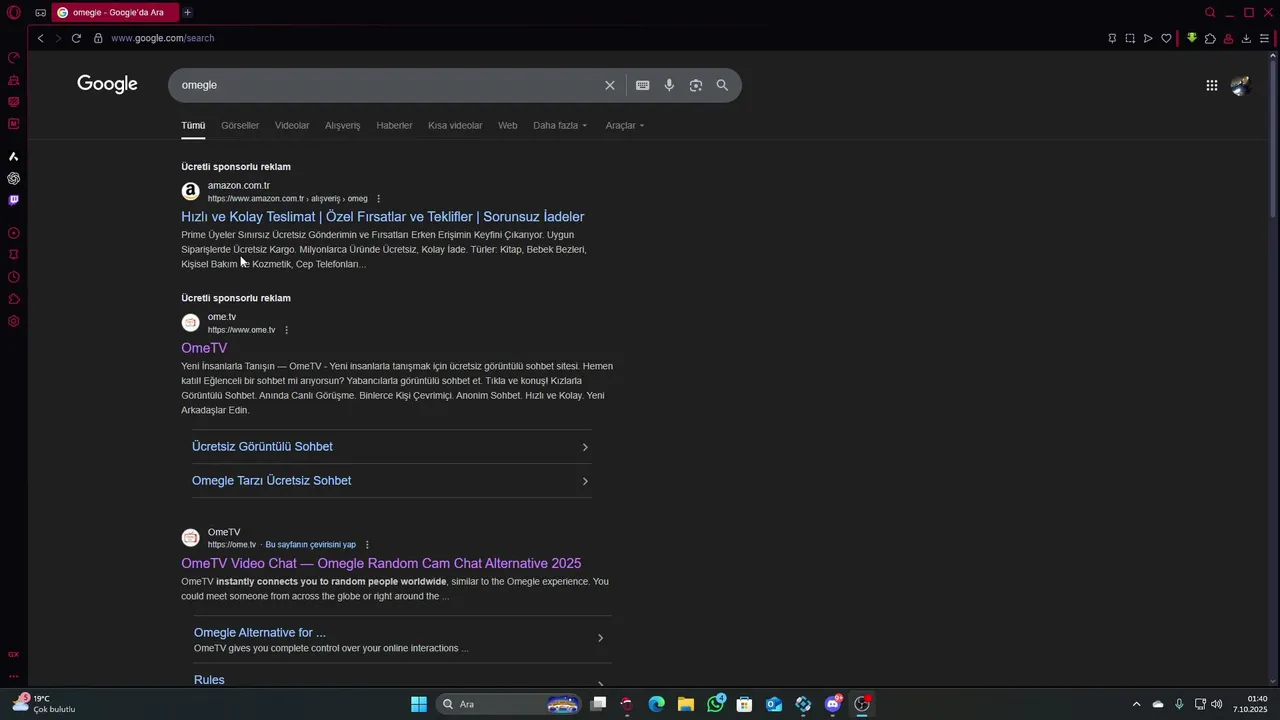This screenshot has width=1280, height=720.
Task: Show hidden system tray icons chevron
Action: [1136, 704]
